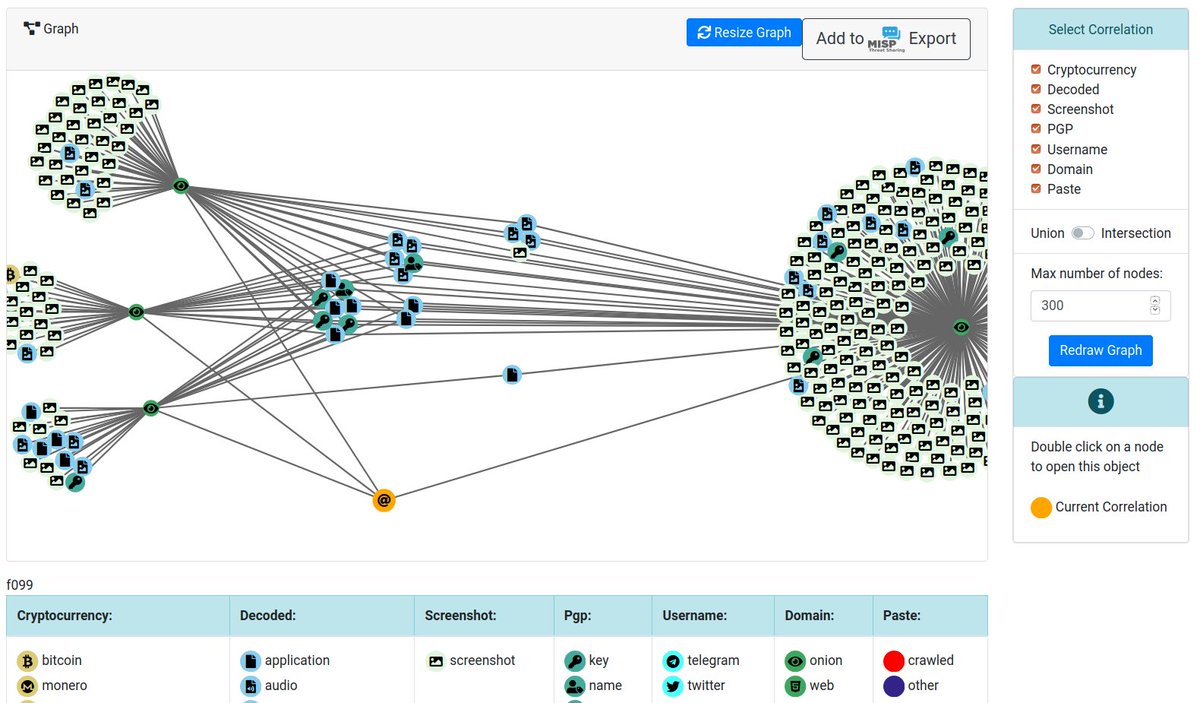The height and width of the screenshot is (703, 1200).
Task: Switch Union to Intersection mode
Action: (x=1082, y=233)
